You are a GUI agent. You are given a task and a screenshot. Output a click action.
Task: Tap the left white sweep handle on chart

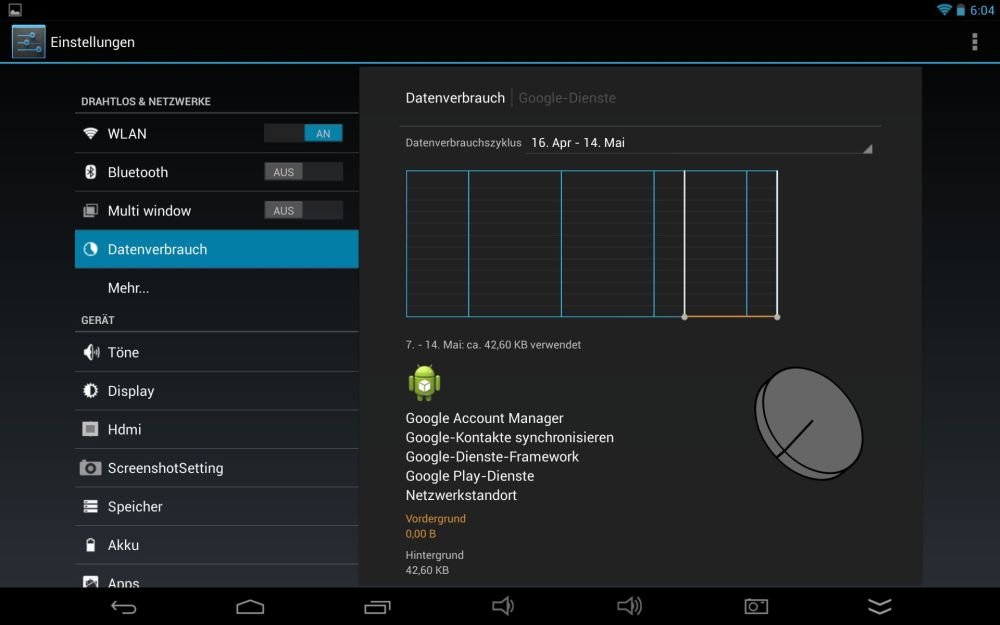684,316
